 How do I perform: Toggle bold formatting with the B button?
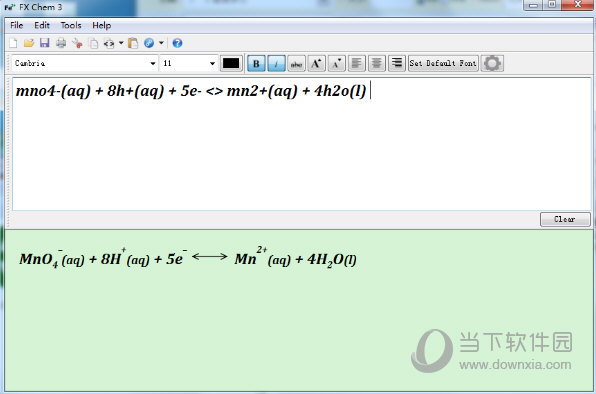pos(256,63)
